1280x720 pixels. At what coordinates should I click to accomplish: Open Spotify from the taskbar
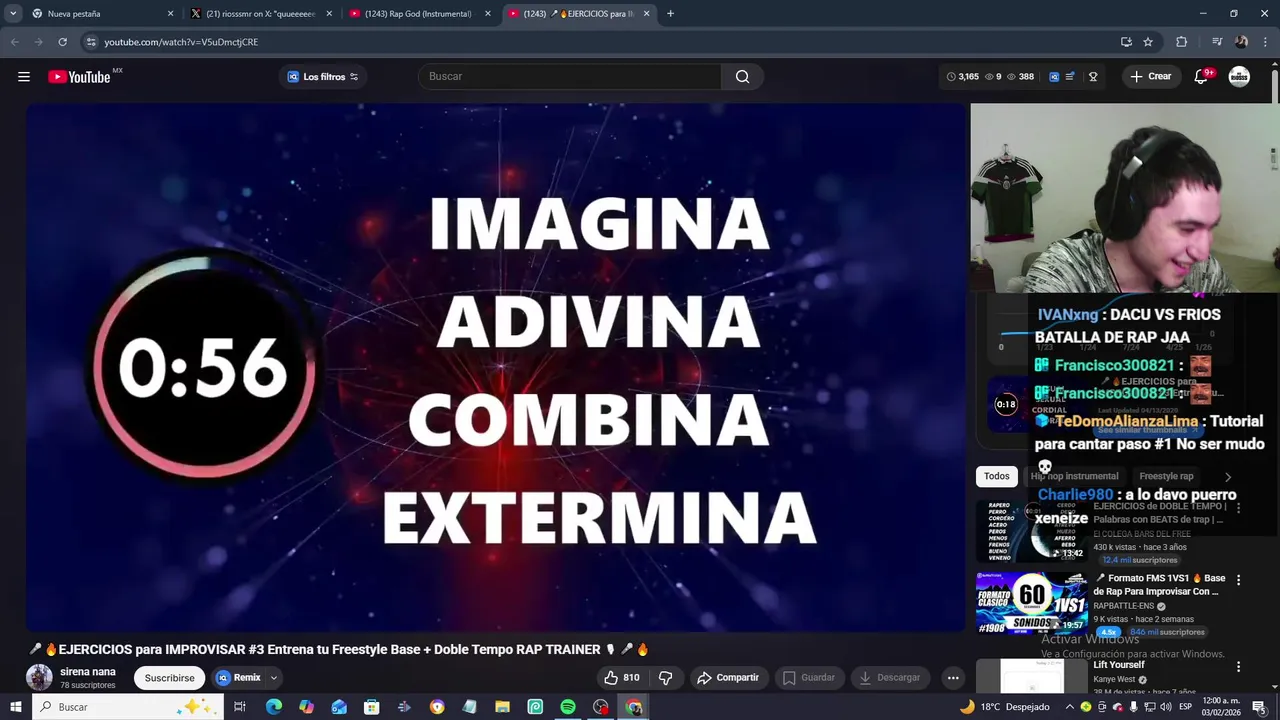click(x=568, y=707)
